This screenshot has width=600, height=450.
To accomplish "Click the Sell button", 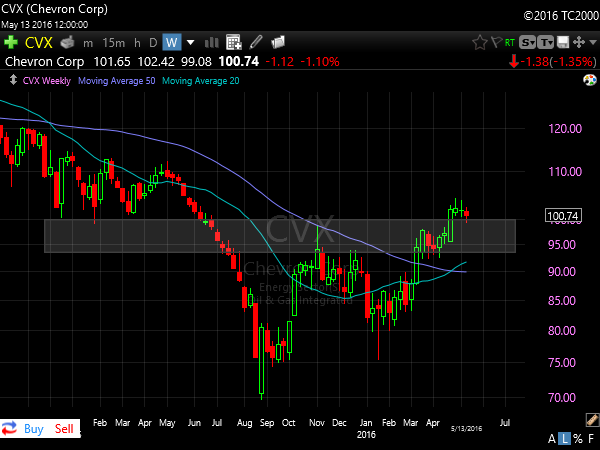I will pos(64,429).
